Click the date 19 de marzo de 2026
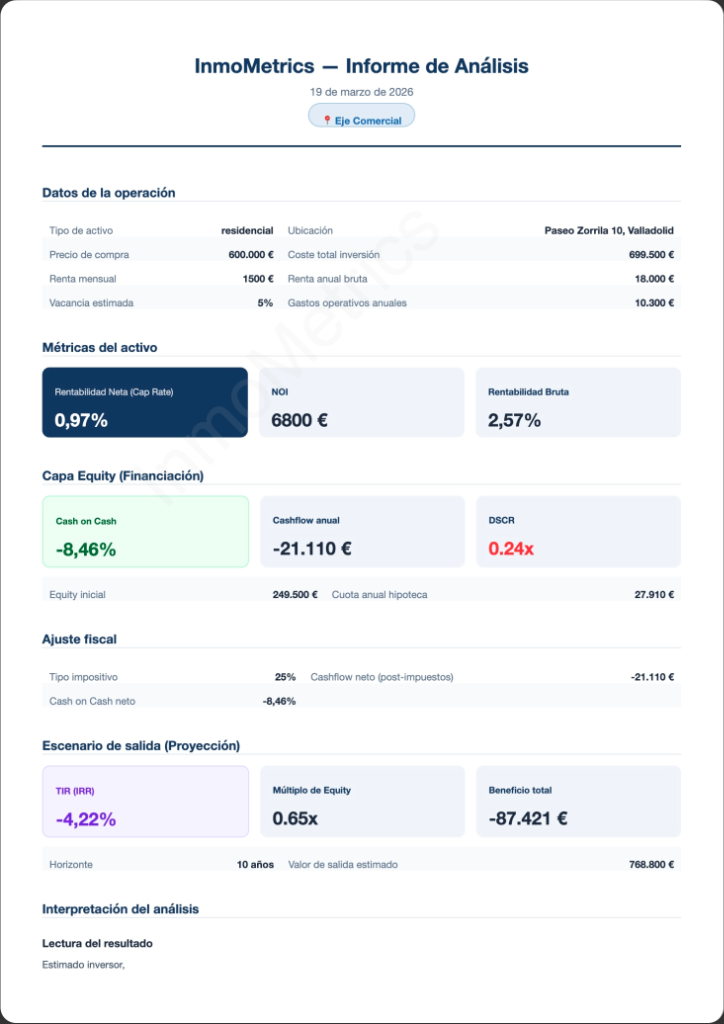724x1024 pixels. pyautogui.click(x=361, y=92)
